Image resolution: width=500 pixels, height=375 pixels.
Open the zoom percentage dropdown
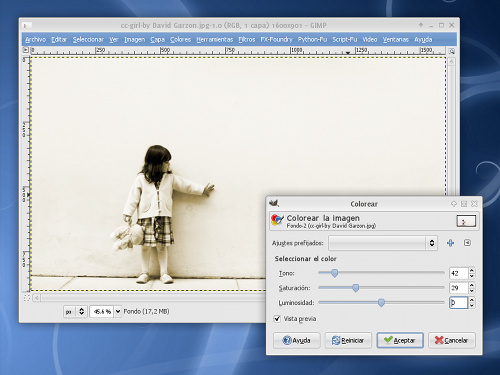(118, 312)
